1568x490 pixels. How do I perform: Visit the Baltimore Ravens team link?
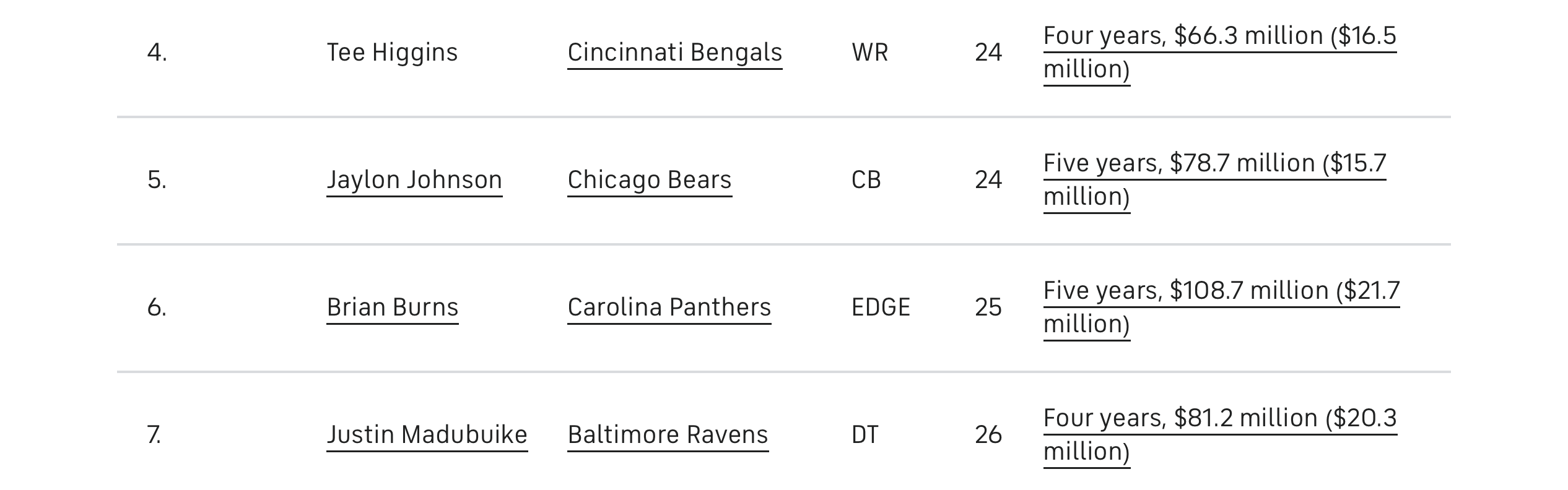668,435
